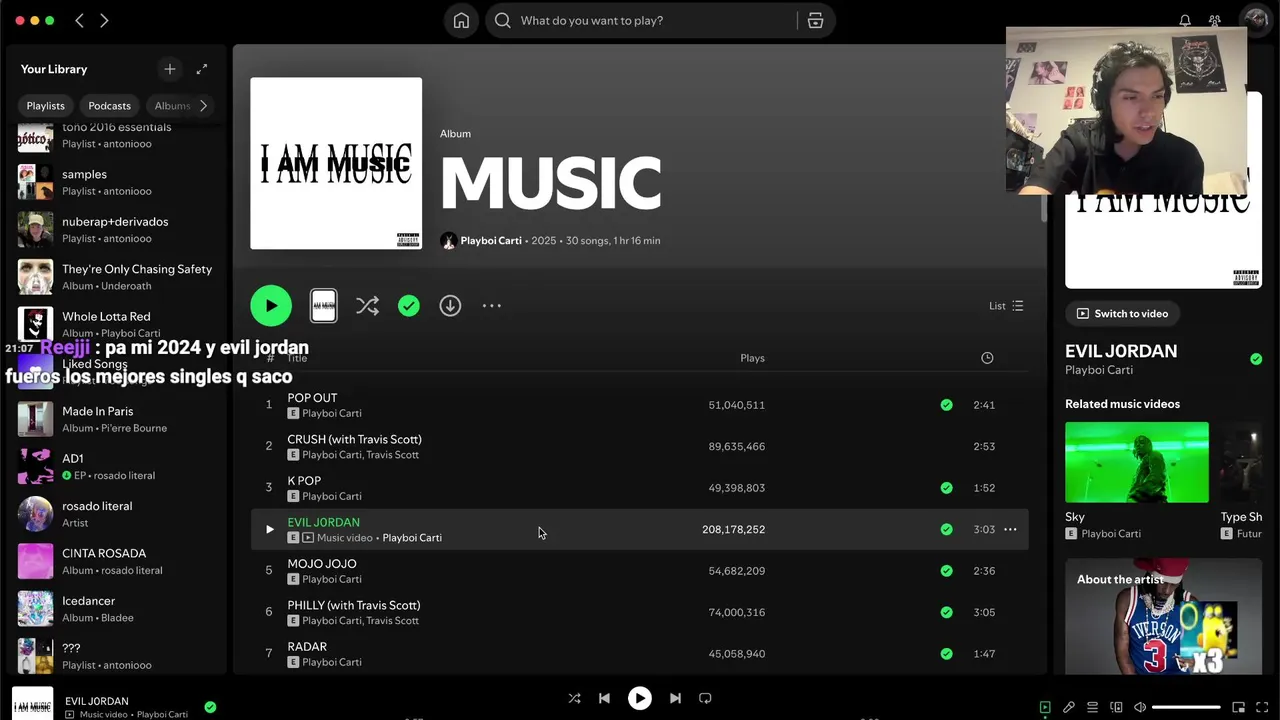Open more options for EVIL JORDAN row
Image resolution: width=1280 pixels, height=720 pixels.
point(1010,529)
